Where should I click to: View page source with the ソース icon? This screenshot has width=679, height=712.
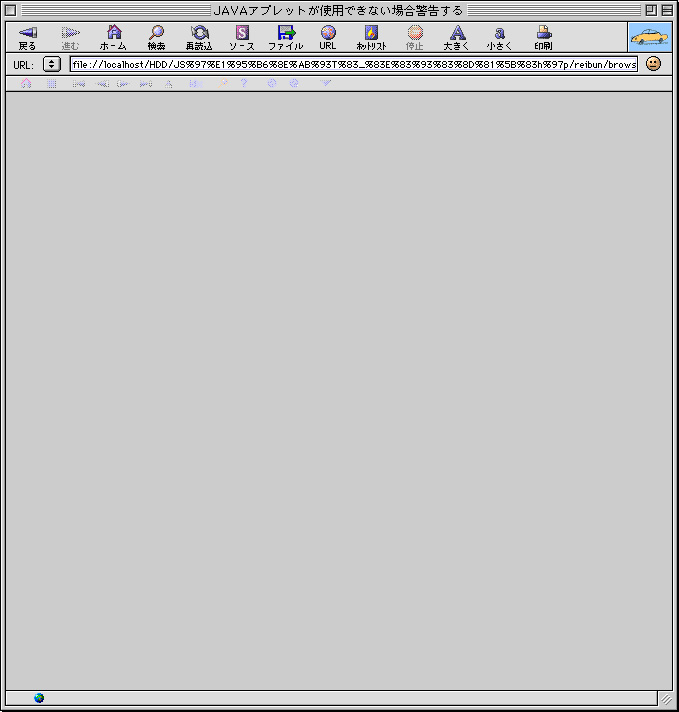click(242, 38)
